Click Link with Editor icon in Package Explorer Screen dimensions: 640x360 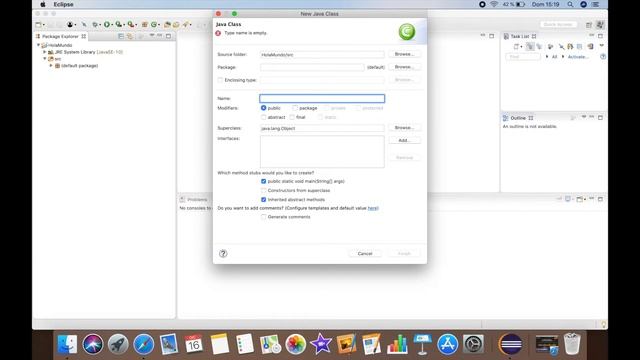(x=130, y=36)
